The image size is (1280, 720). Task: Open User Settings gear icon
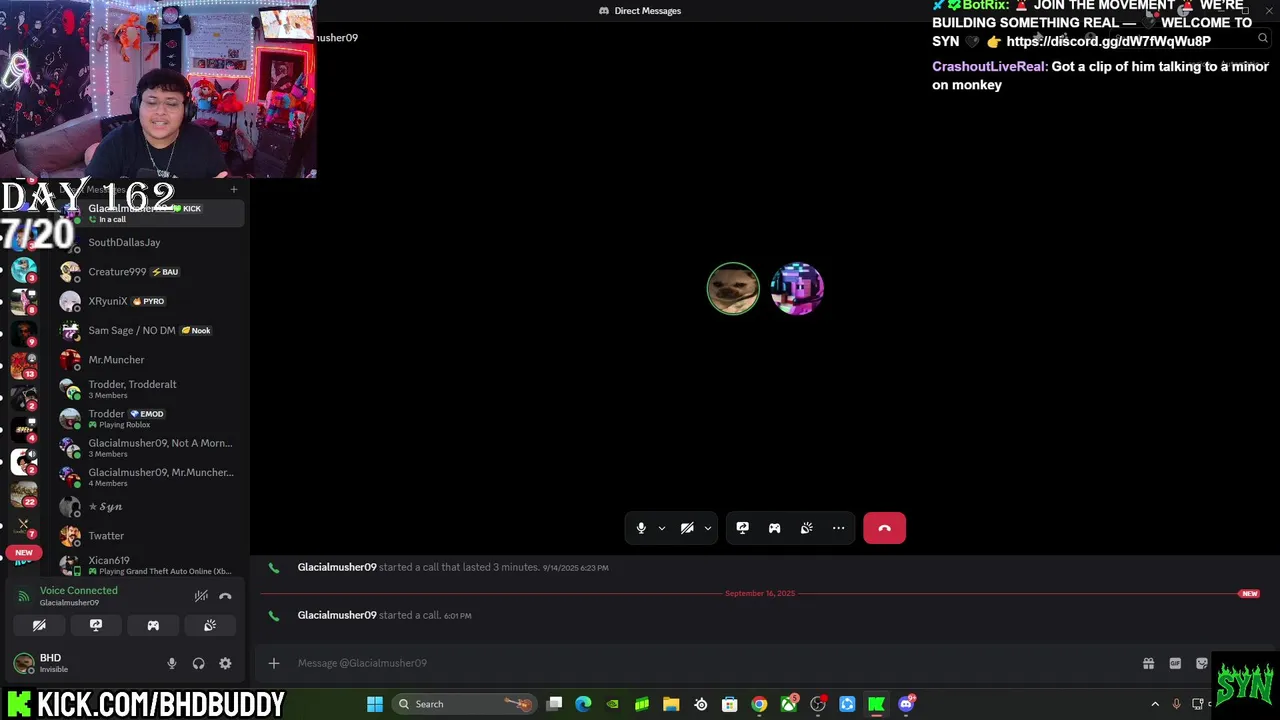[225, 663]
